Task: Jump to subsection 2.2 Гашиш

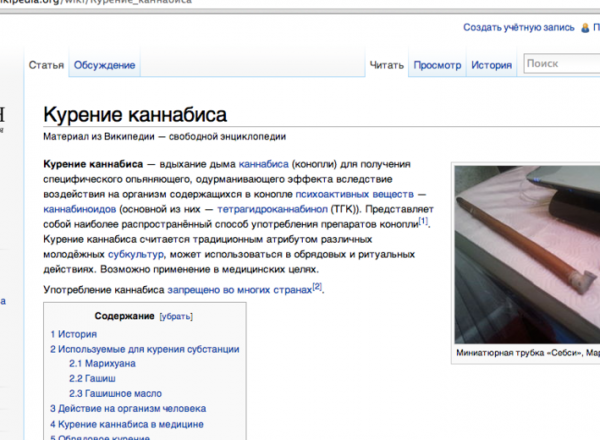Action: click(92, 378)
